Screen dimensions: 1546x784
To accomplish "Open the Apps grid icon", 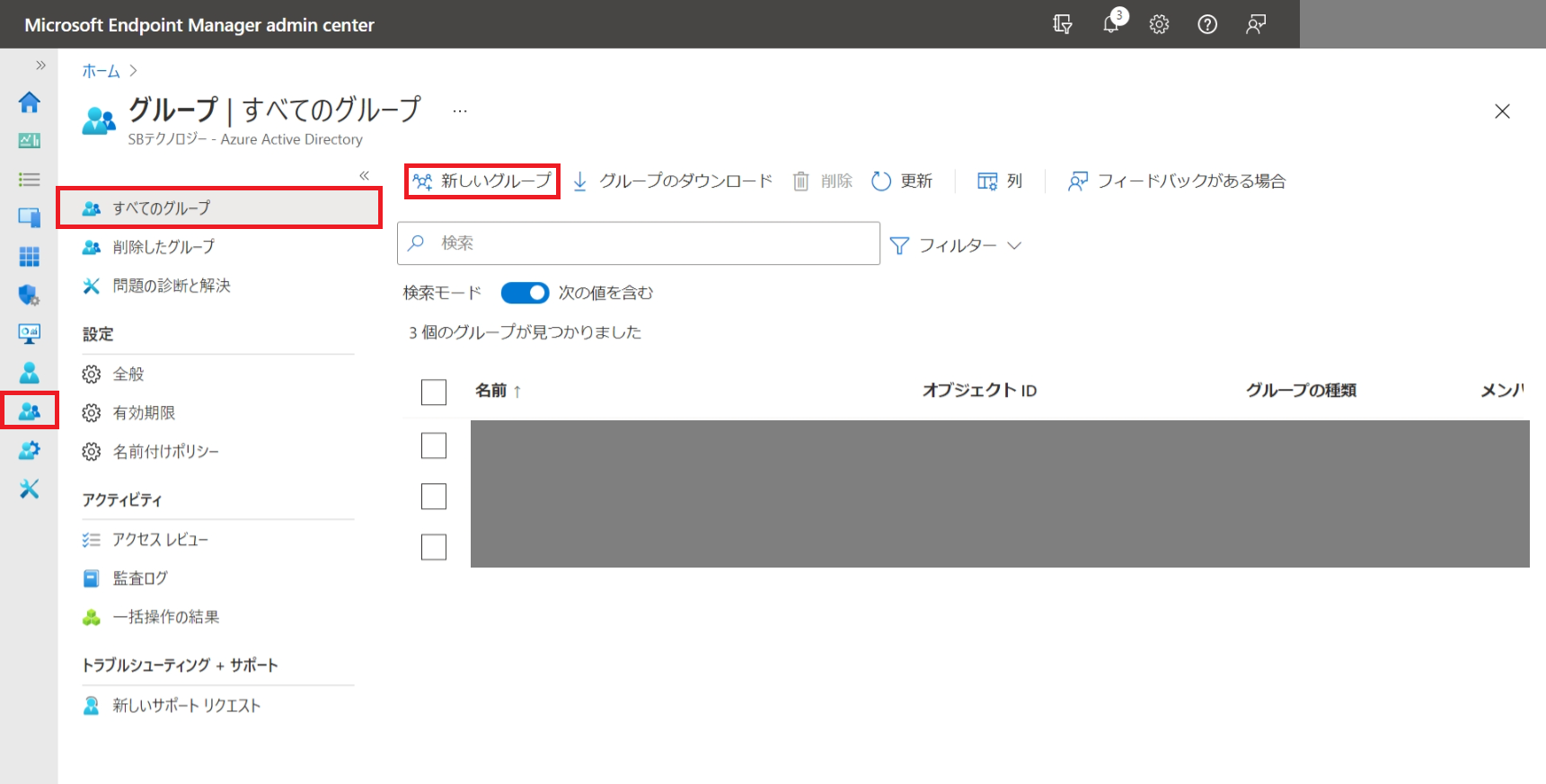I will tap(29, 257).
